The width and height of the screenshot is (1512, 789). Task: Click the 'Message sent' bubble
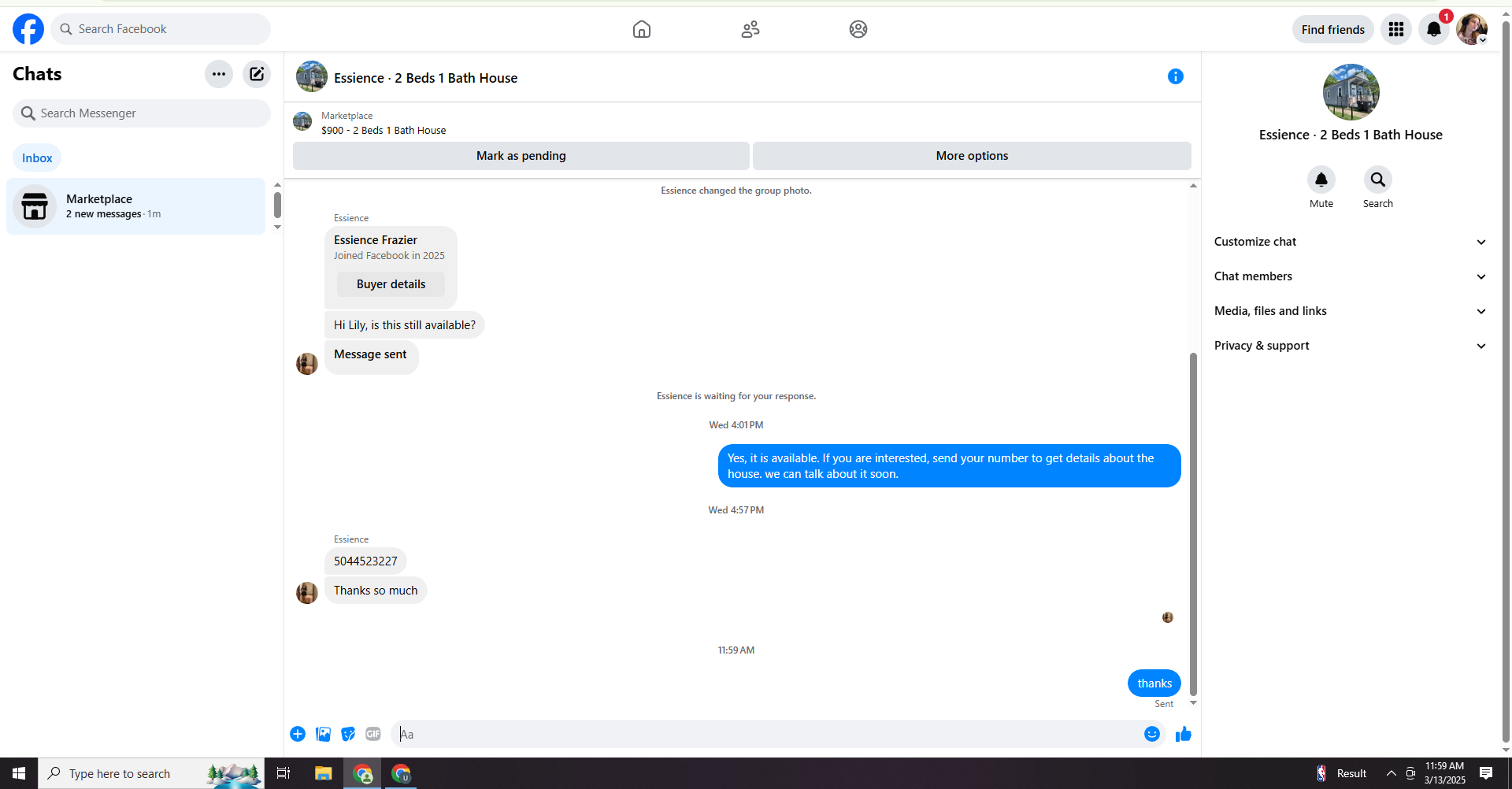371,357
